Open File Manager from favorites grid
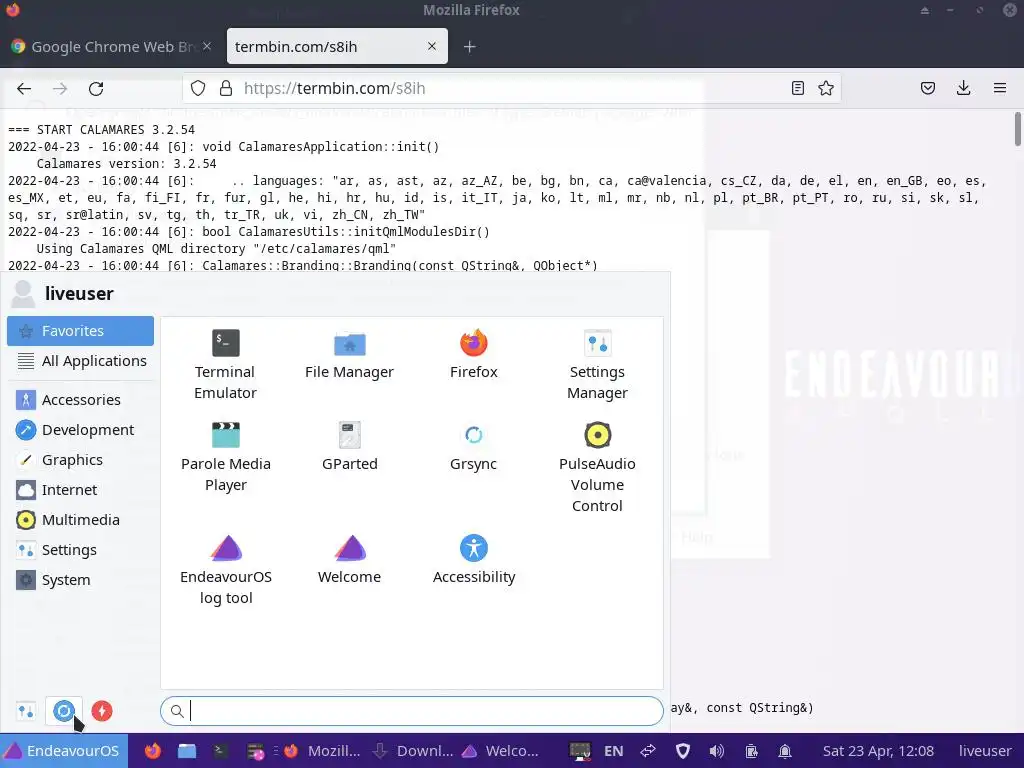 [x=349, y=355]
